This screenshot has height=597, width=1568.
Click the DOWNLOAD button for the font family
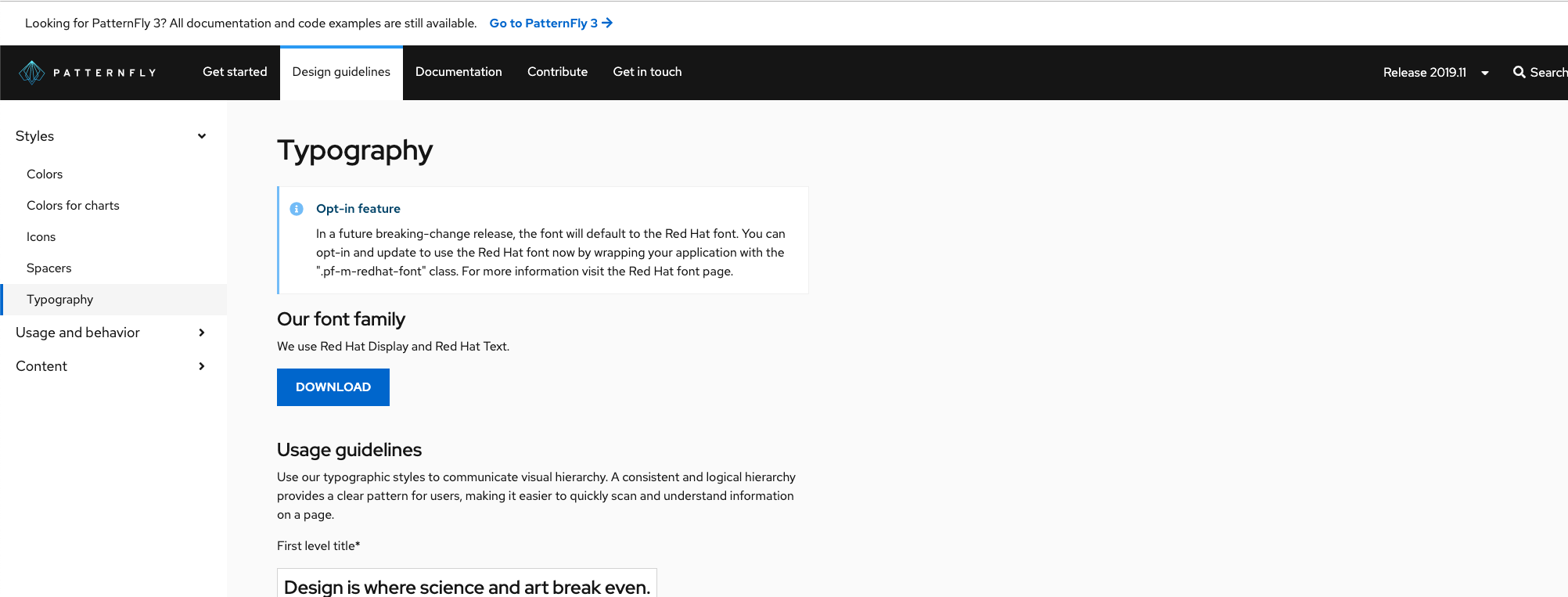tap(333, 387)
